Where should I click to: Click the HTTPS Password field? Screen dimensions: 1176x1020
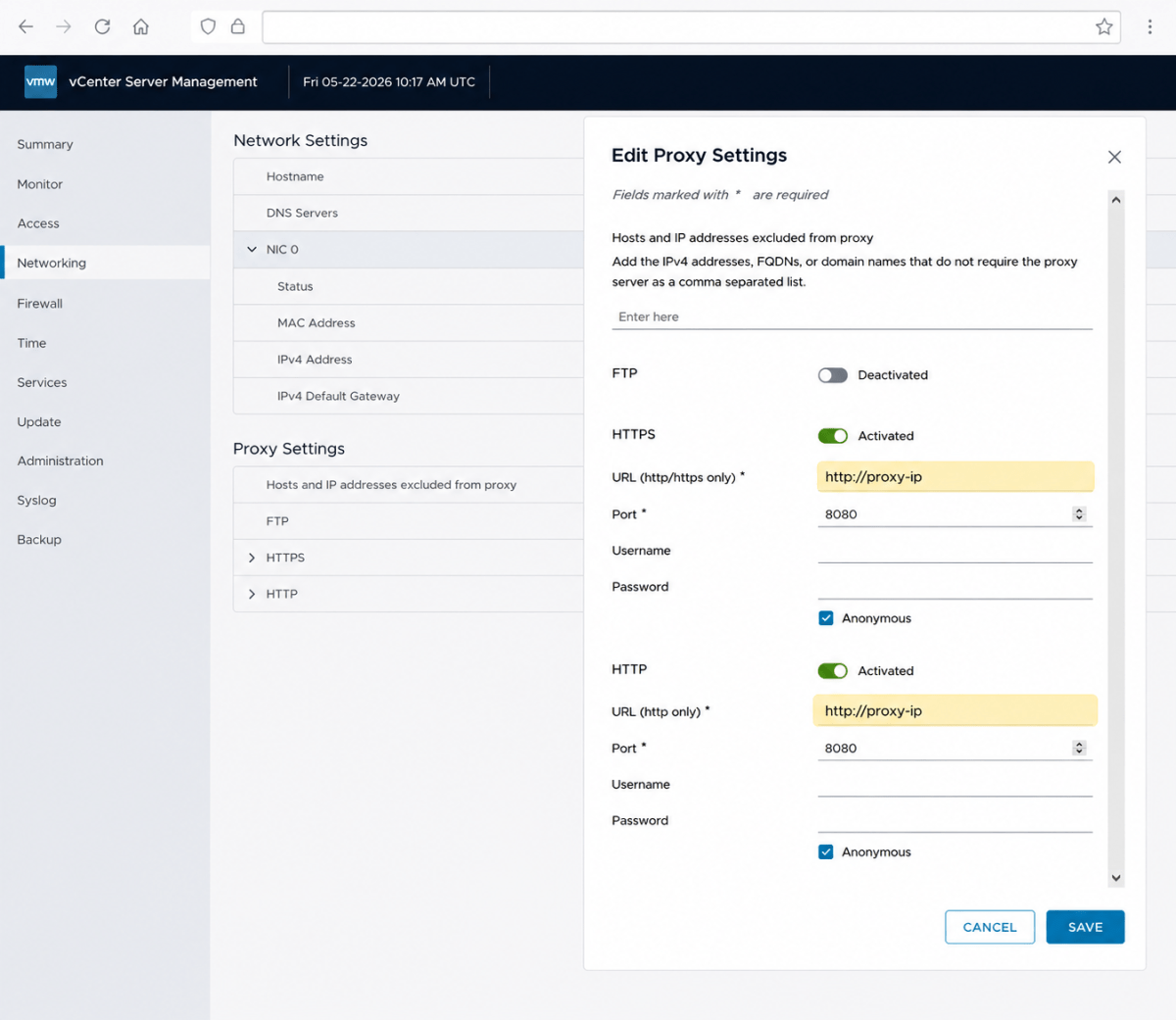[955, 587]
